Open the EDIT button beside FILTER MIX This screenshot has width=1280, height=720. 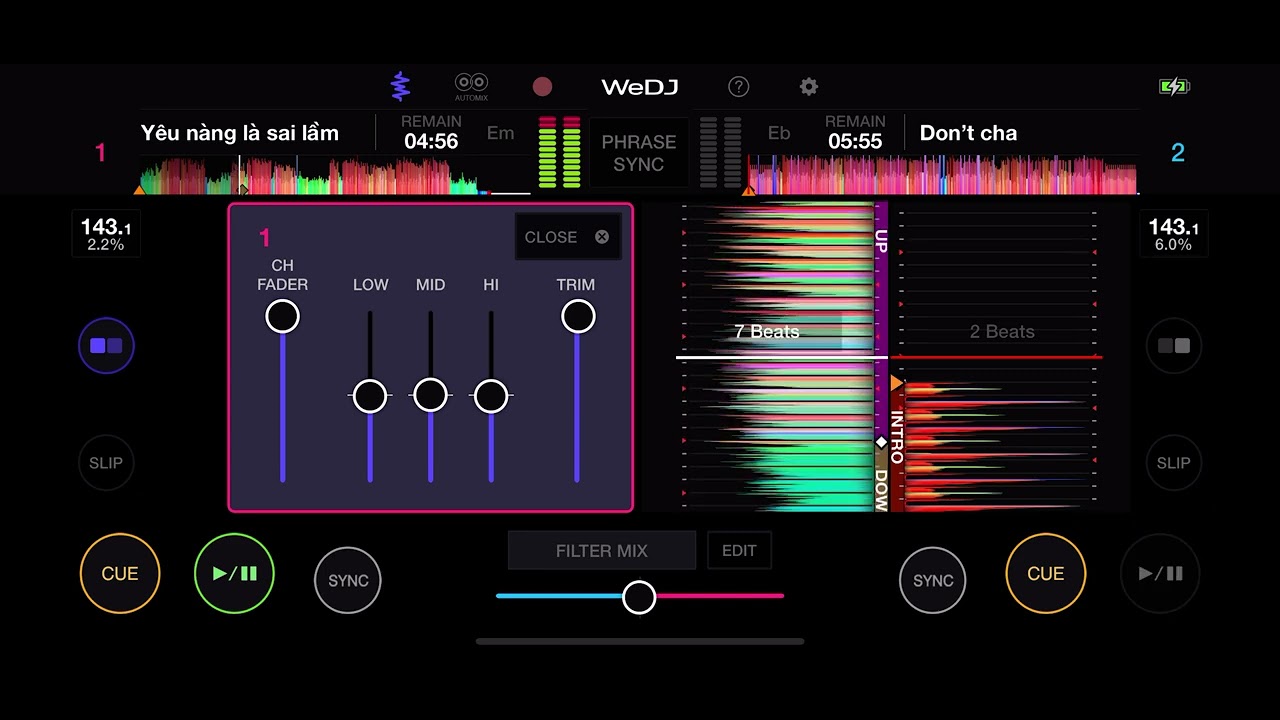point(739,551)
